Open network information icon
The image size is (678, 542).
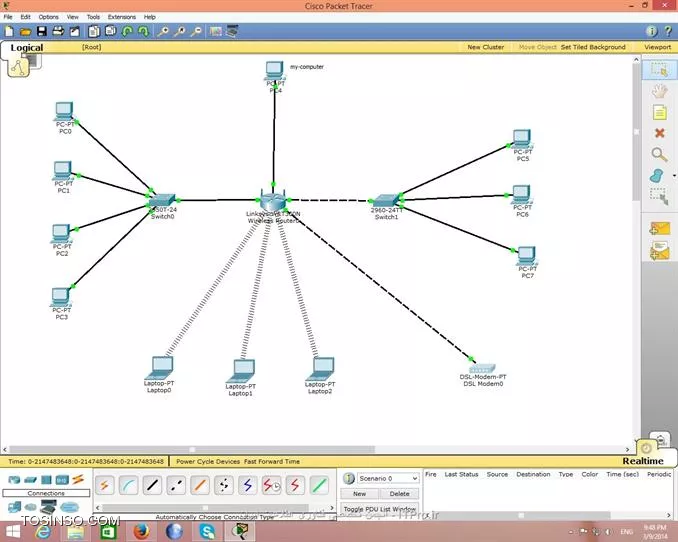pos(652,31)
